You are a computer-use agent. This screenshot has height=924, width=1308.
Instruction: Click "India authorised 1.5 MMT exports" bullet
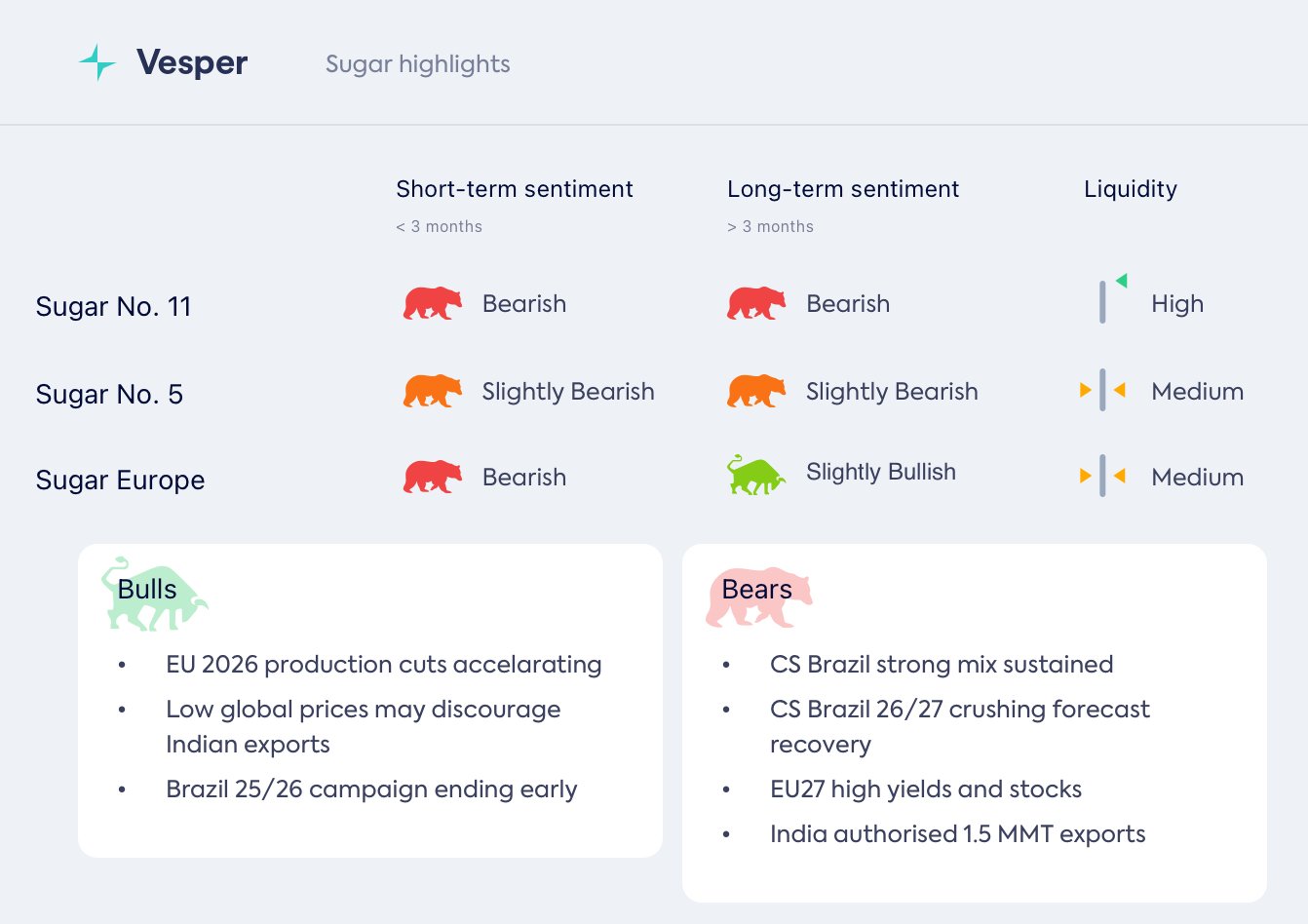(x=957, y=834)
